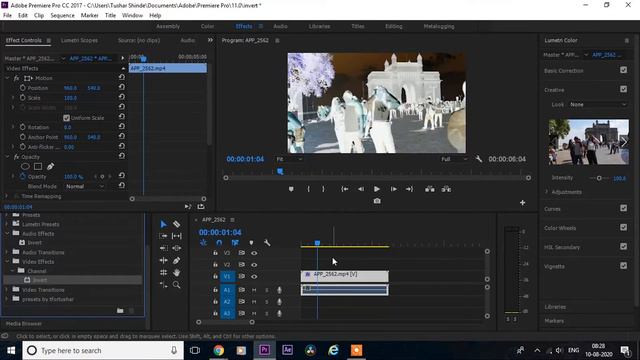Expand the Video Transitions folder
Viewport: 640px width, 360px height.
click(7, 290)
